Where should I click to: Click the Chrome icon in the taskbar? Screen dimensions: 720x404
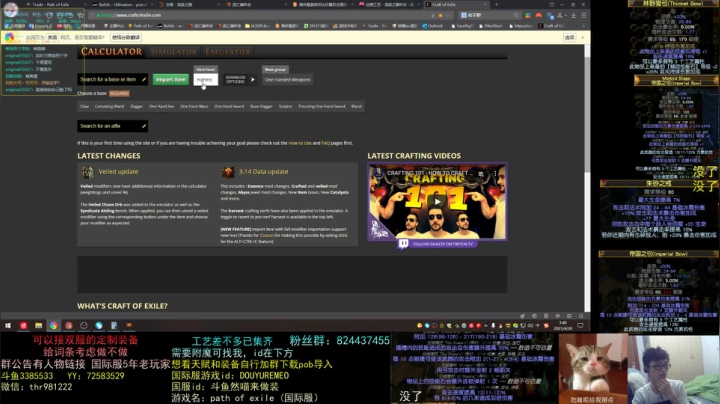tap(54, 325)
